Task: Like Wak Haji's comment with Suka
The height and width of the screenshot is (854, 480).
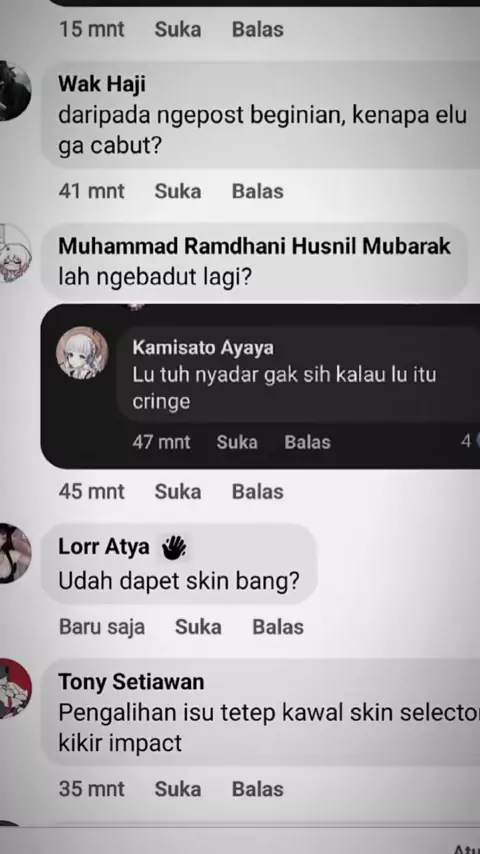Action: tap(178, 191)
